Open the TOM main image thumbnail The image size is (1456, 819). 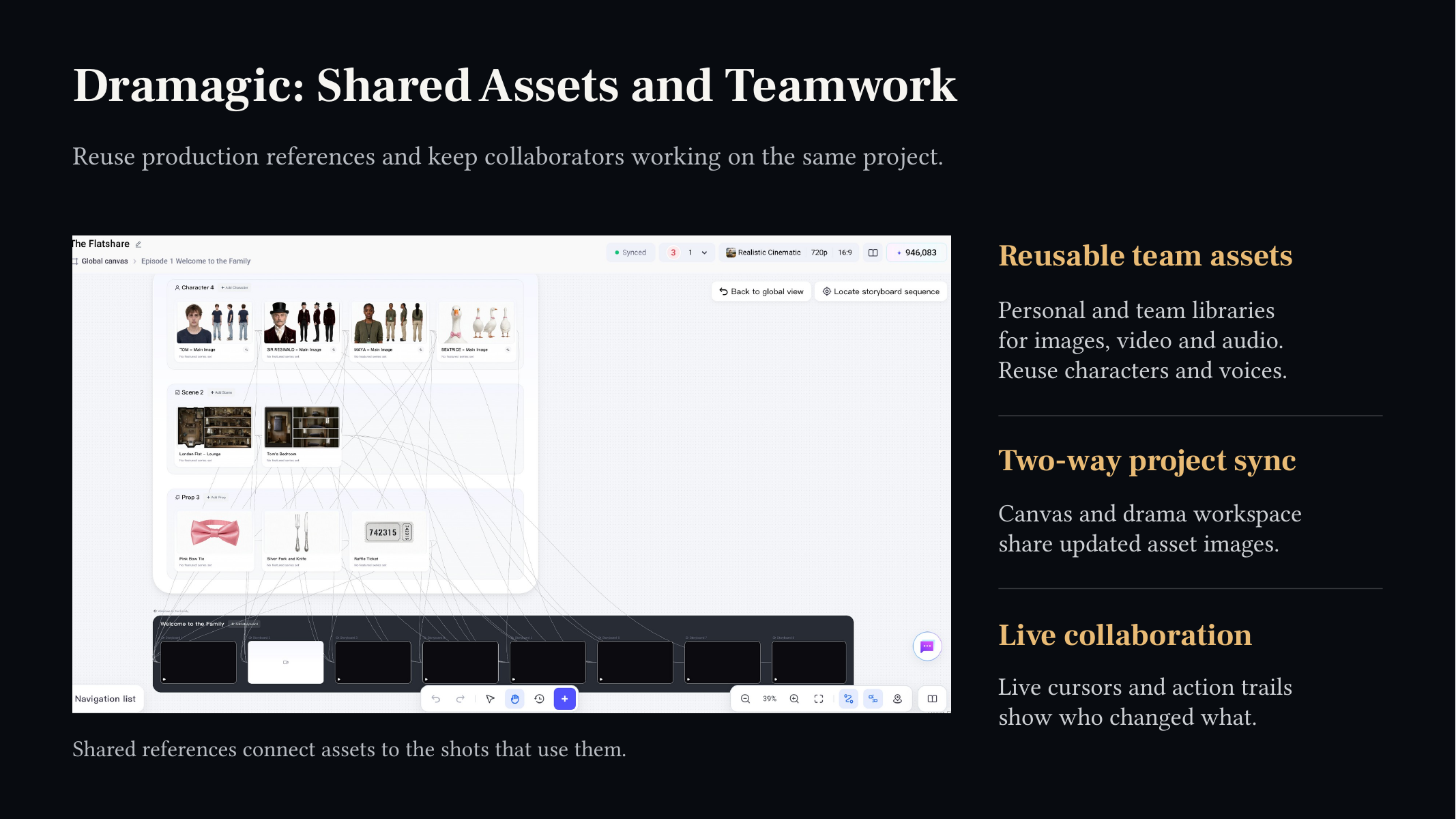coord(214,323)
